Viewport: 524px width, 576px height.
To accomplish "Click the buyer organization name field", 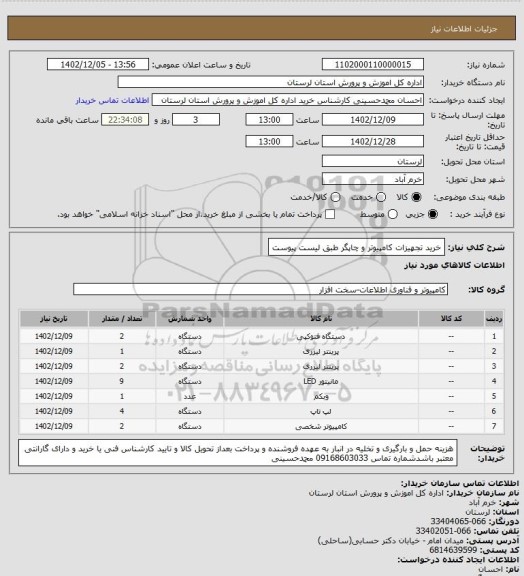I will click(270, 82).
